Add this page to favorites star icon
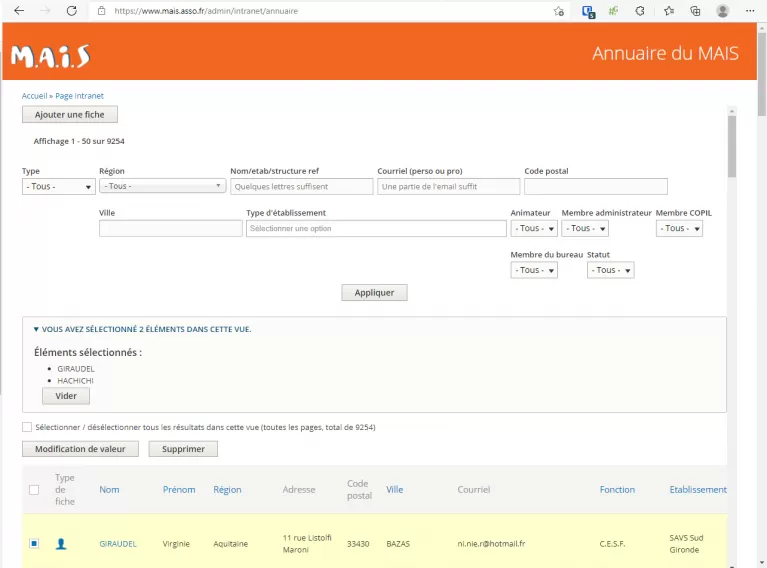Image resolution: width=767 pixels, height=568 pixels. pos(559,11)
